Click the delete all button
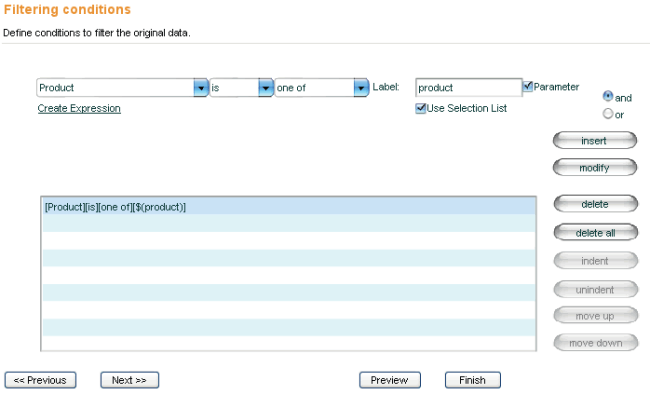Screen dimensions: 650x394 pyautogui.click(x=595, y=233)
